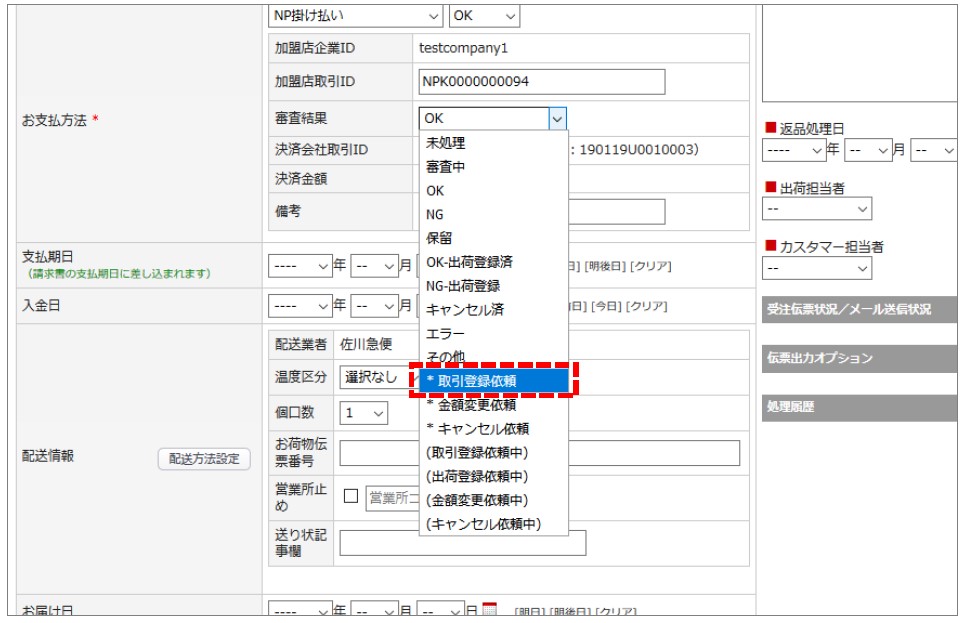Screen dimensions: 963x623
Task: Choose * 金額変更依頼 option
Action: (x=493, y=405)
